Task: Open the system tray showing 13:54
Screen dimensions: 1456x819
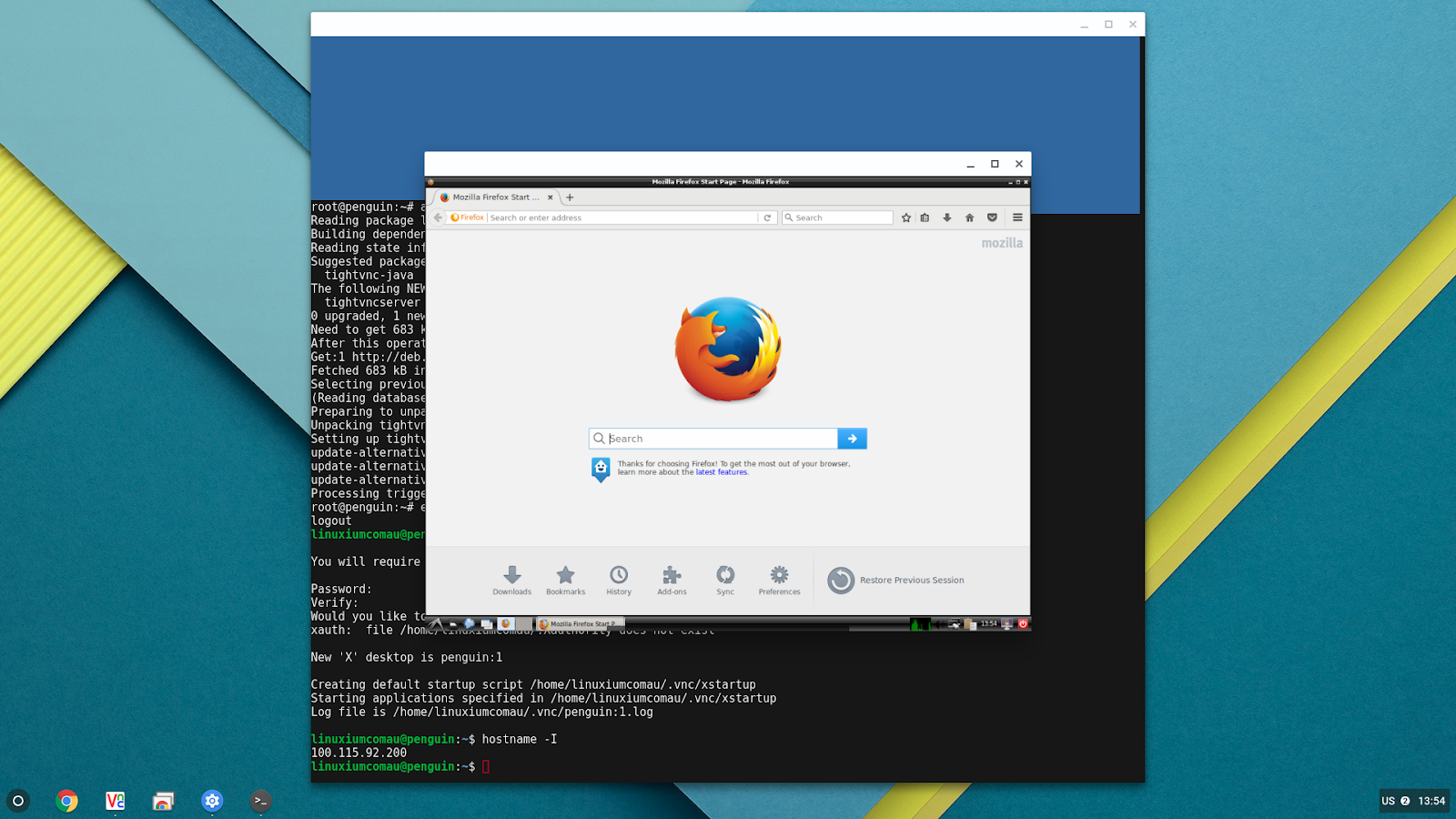Action: [x=1413, y=801]
